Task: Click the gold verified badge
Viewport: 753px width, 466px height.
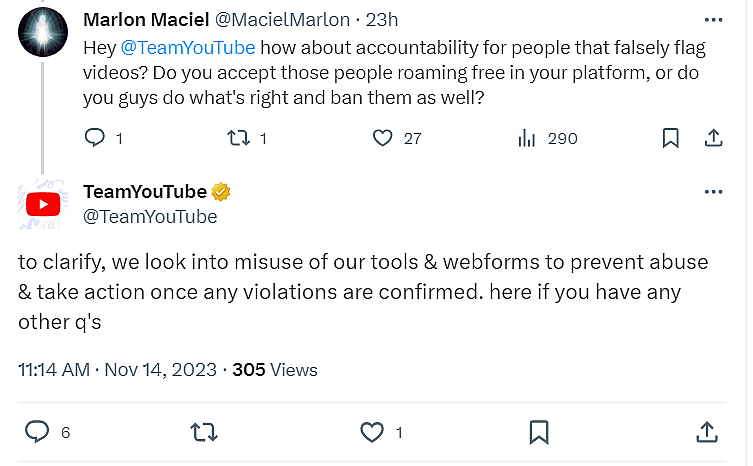Action: click(x=221, y=192)
